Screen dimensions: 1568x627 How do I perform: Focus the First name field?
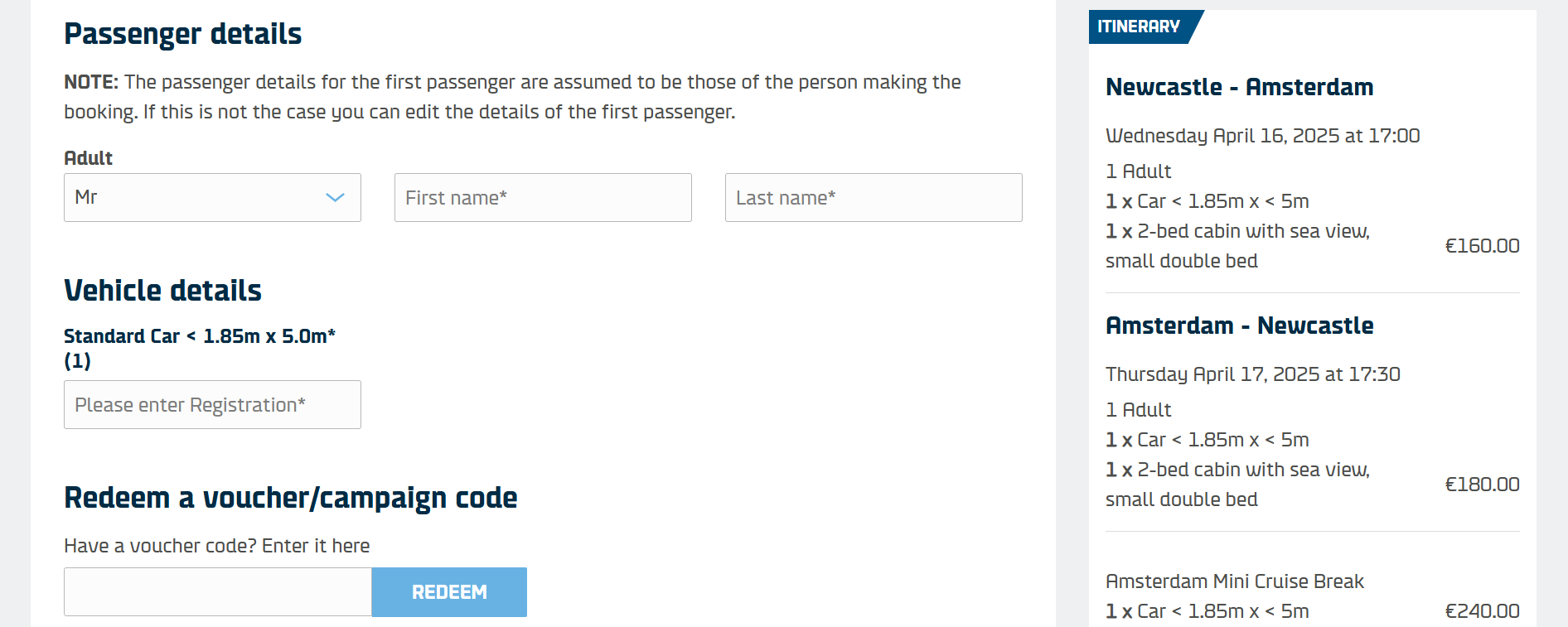pyautogui.click(x=543, y=197)
